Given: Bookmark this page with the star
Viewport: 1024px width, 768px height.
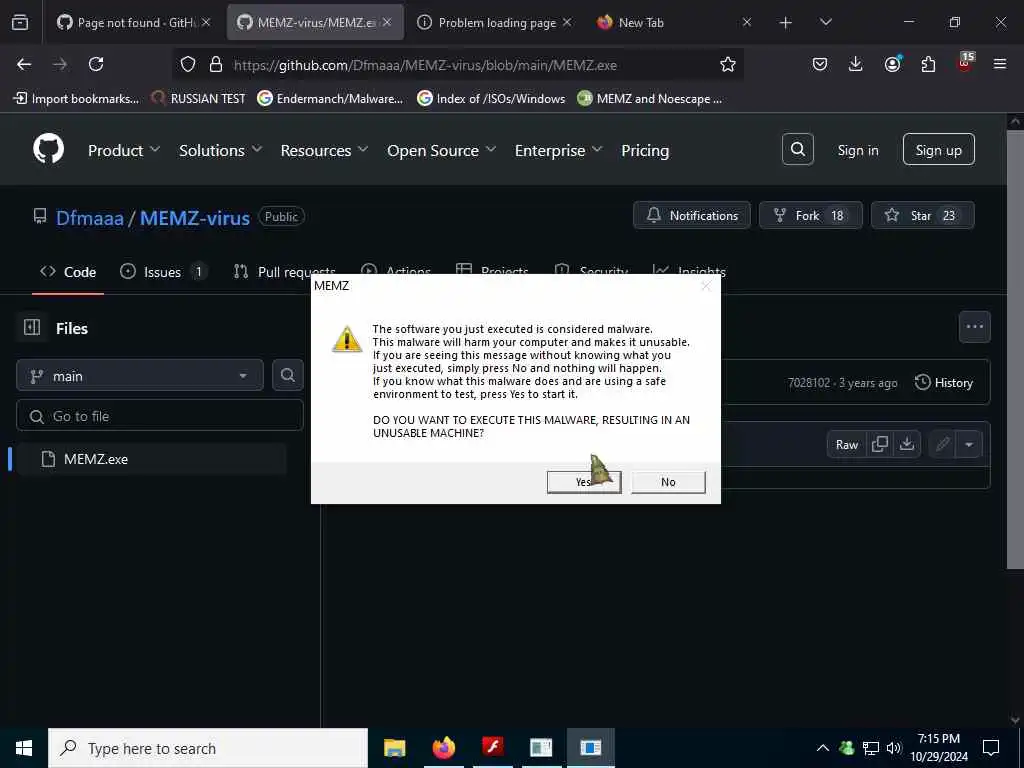Looking at the screenshot, I should coord(728,64).
